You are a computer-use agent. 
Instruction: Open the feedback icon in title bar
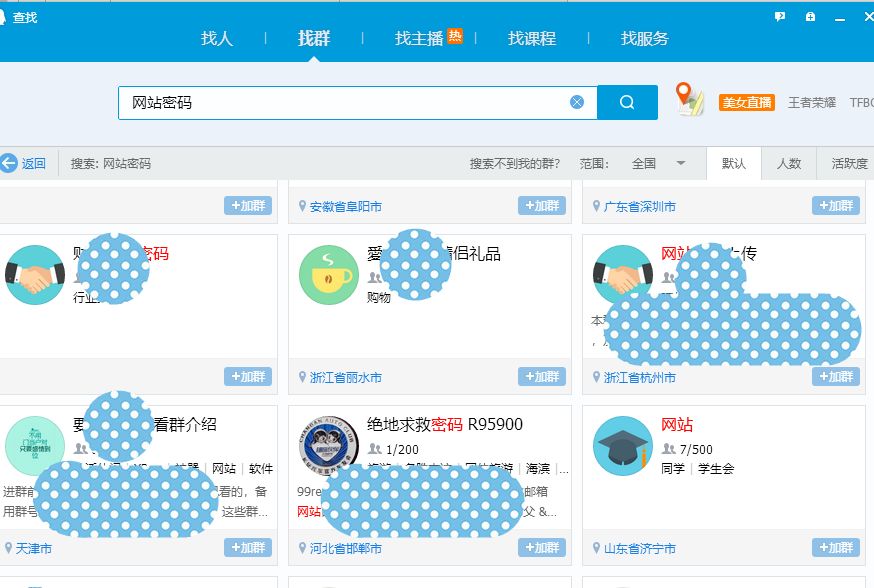coord(780,17)
